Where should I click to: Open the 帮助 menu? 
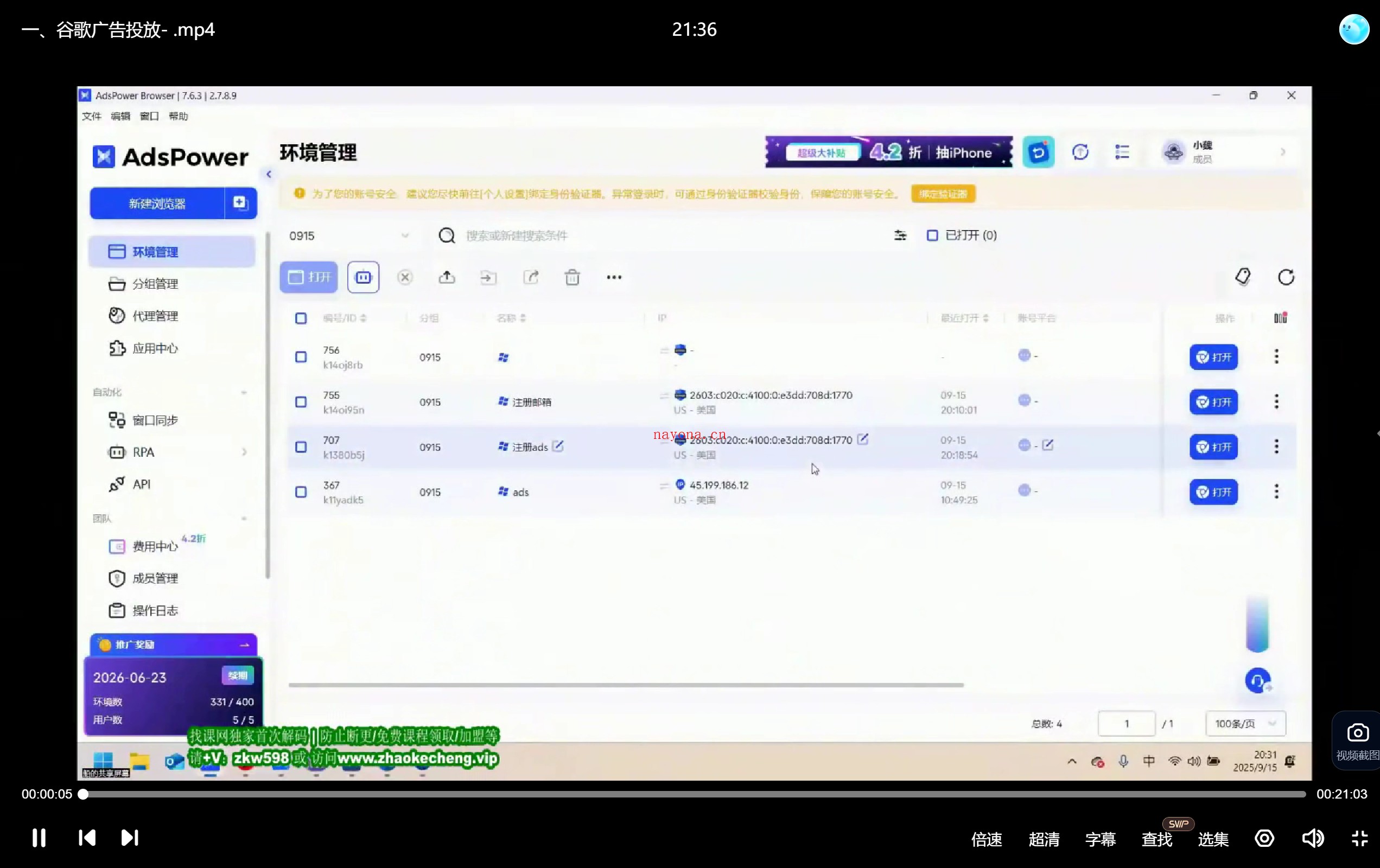178,116
